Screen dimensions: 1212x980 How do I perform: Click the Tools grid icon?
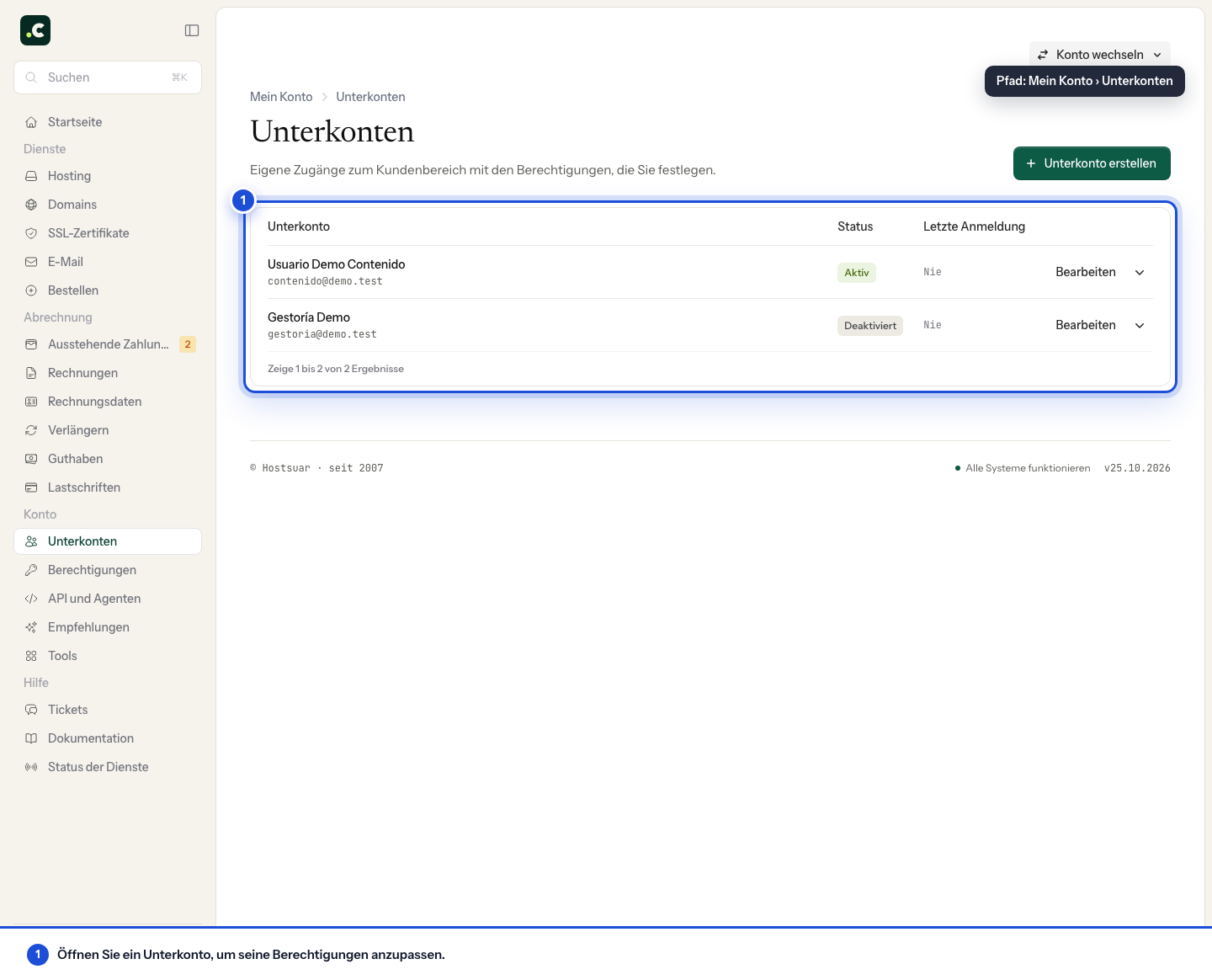(x=31, y=656)
